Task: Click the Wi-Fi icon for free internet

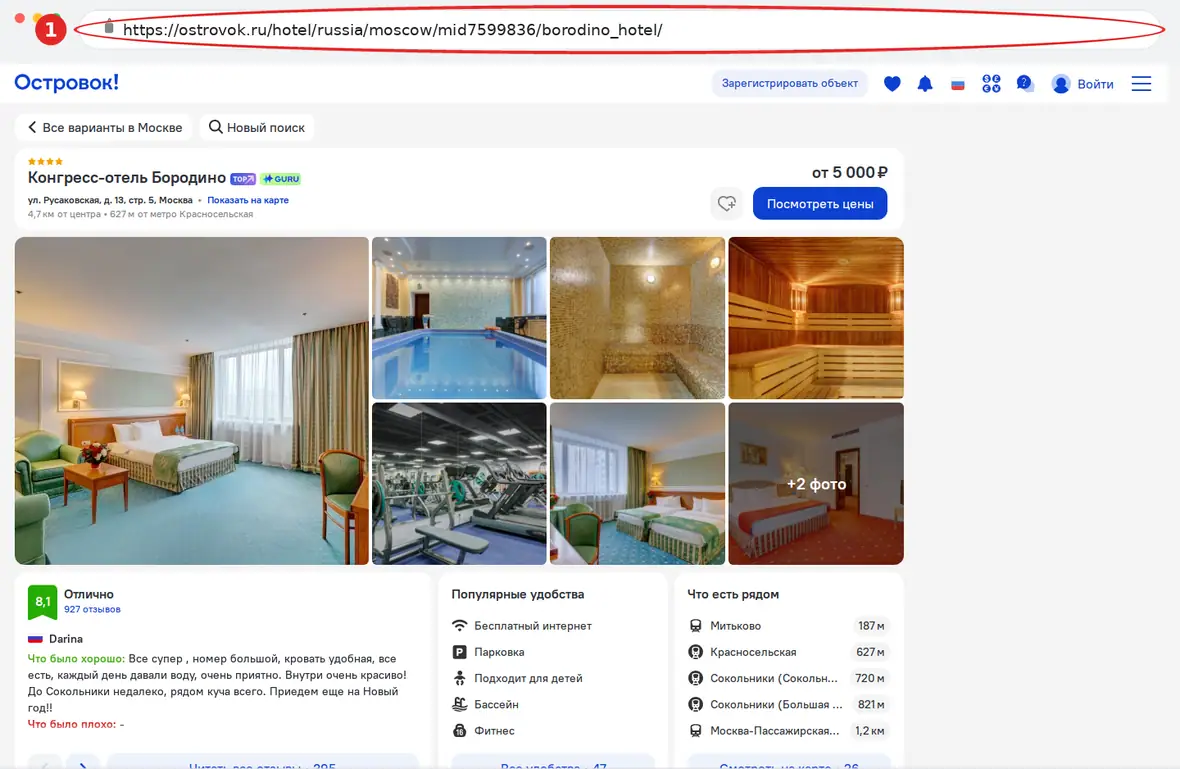Action: click(459, 625)
